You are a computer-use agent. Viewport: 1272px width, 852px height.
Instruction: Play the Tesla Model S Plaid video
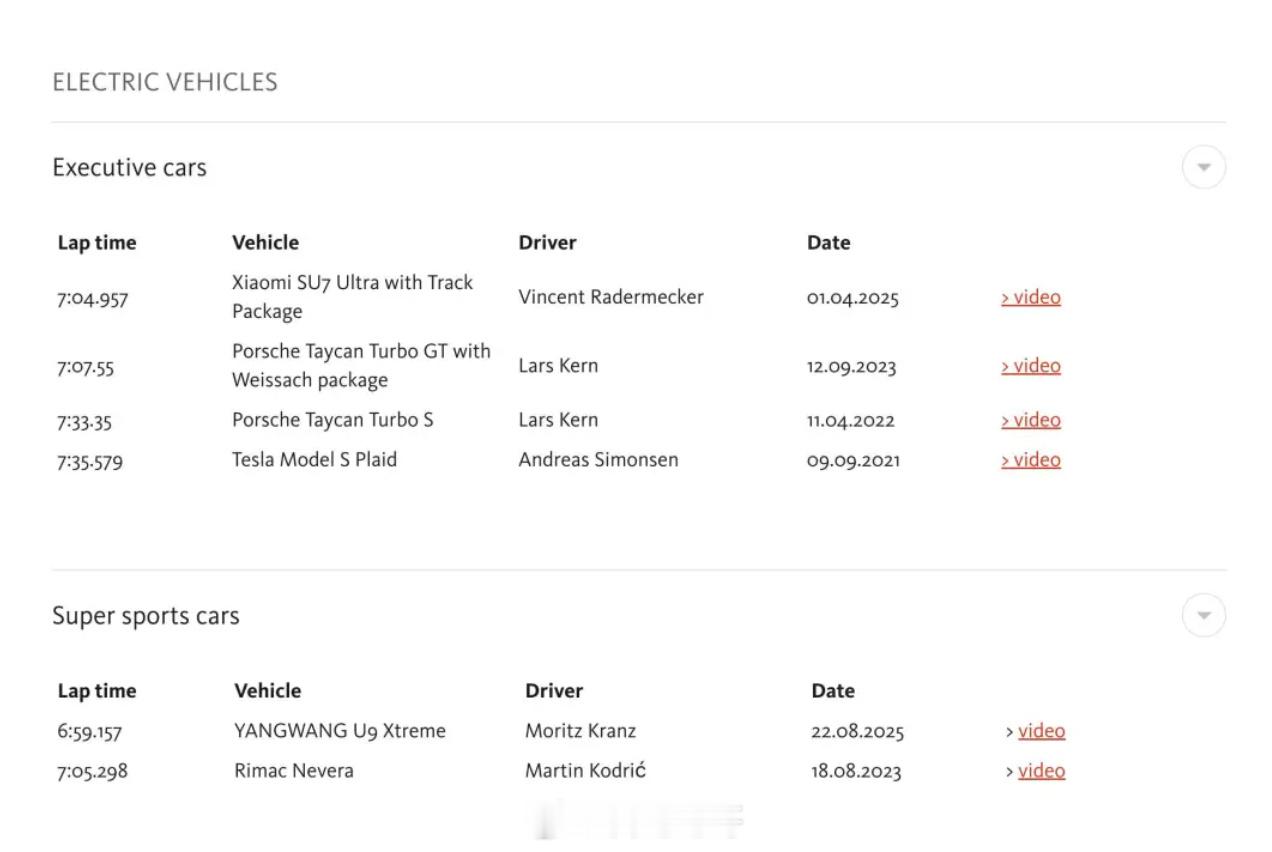pos(1031,460)
